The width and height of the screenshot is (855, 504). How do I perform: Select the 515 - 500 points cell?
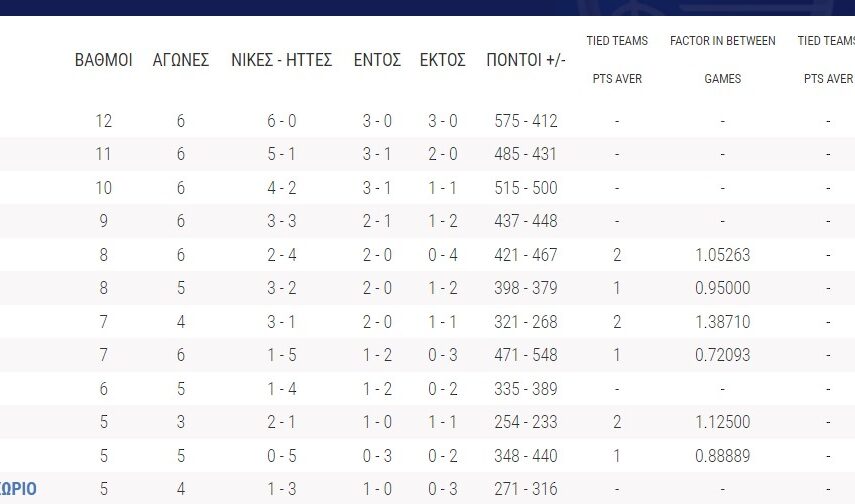526,188
